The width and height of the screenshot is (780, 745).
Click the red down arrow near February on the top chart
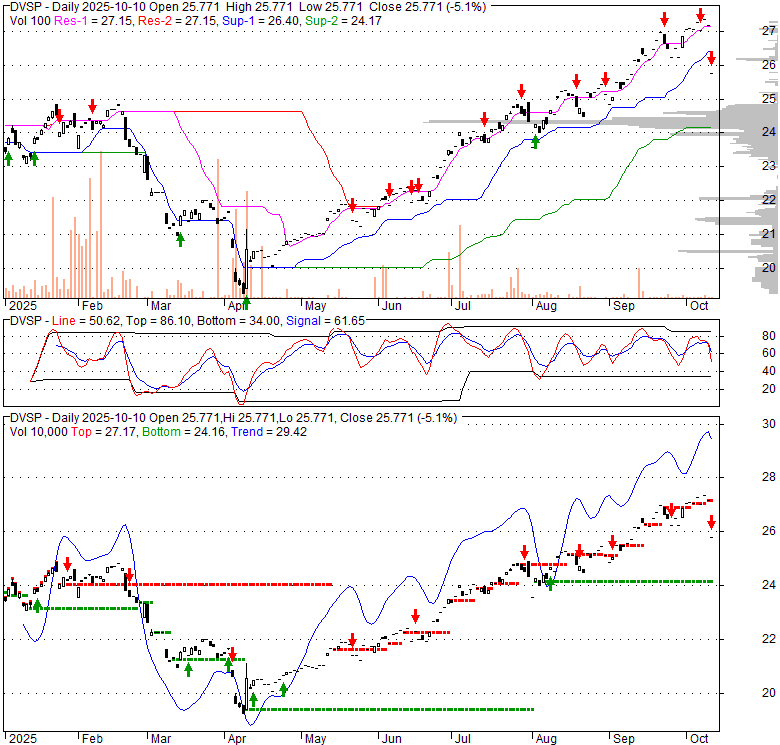pyautogui.click(x=92, y=105)
